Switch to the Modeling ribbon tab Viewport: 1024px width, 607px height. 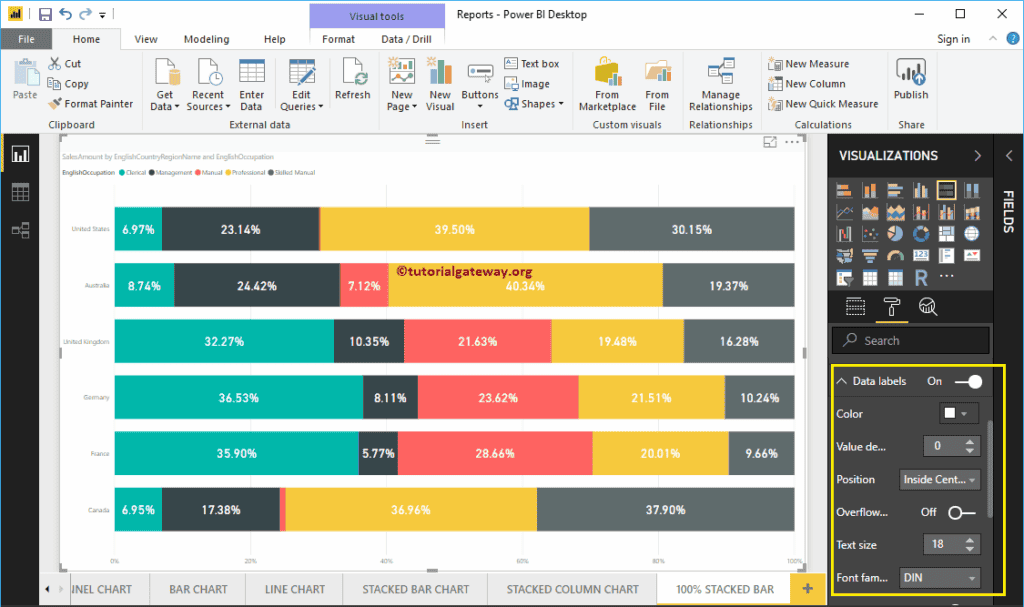tap(206, 39)
